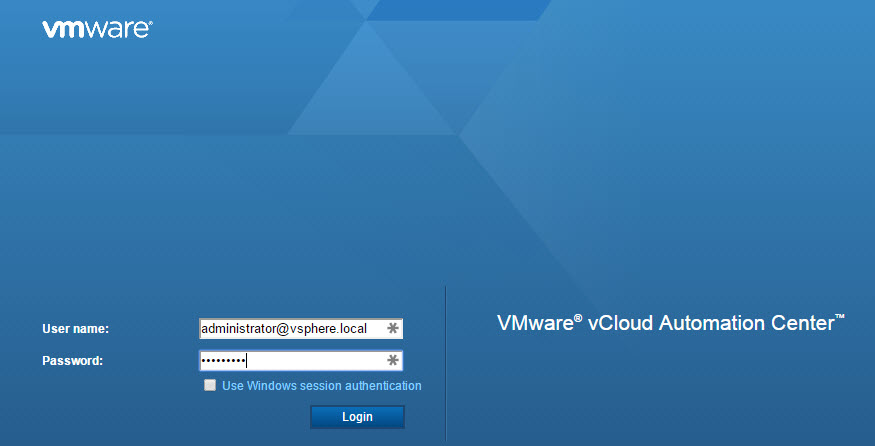
Task: Click the asterisk icon in Password field
Action: pos(393,360)
